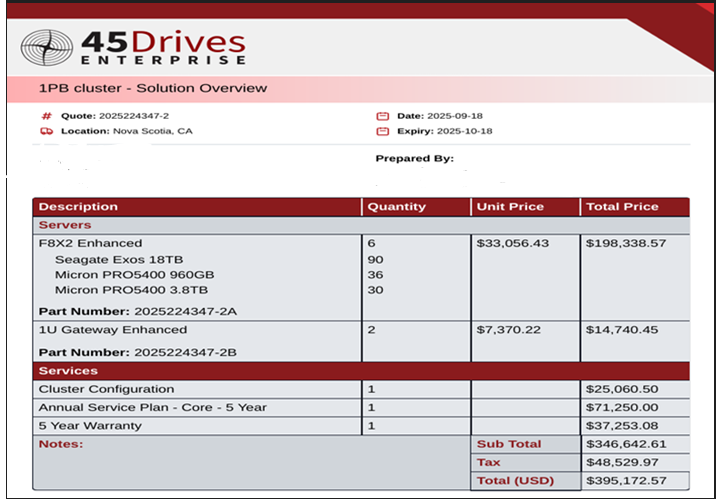
Task: Click part number 2025224347-2A
Action: (x=185, y=311)
